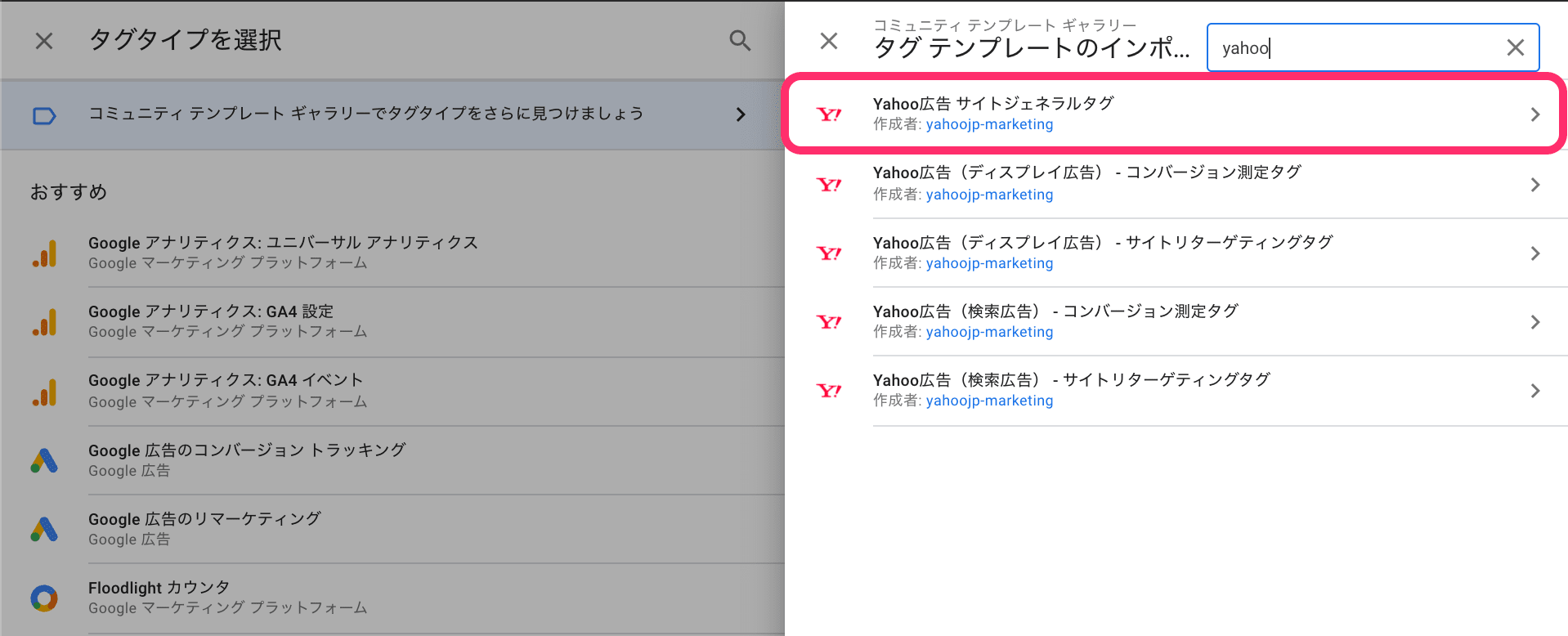Click Yahoo logo of 検索広告 コンバージョン測定タグ
The width and height of the screenshot is (1568, 636).
click(x=829, y=322)
